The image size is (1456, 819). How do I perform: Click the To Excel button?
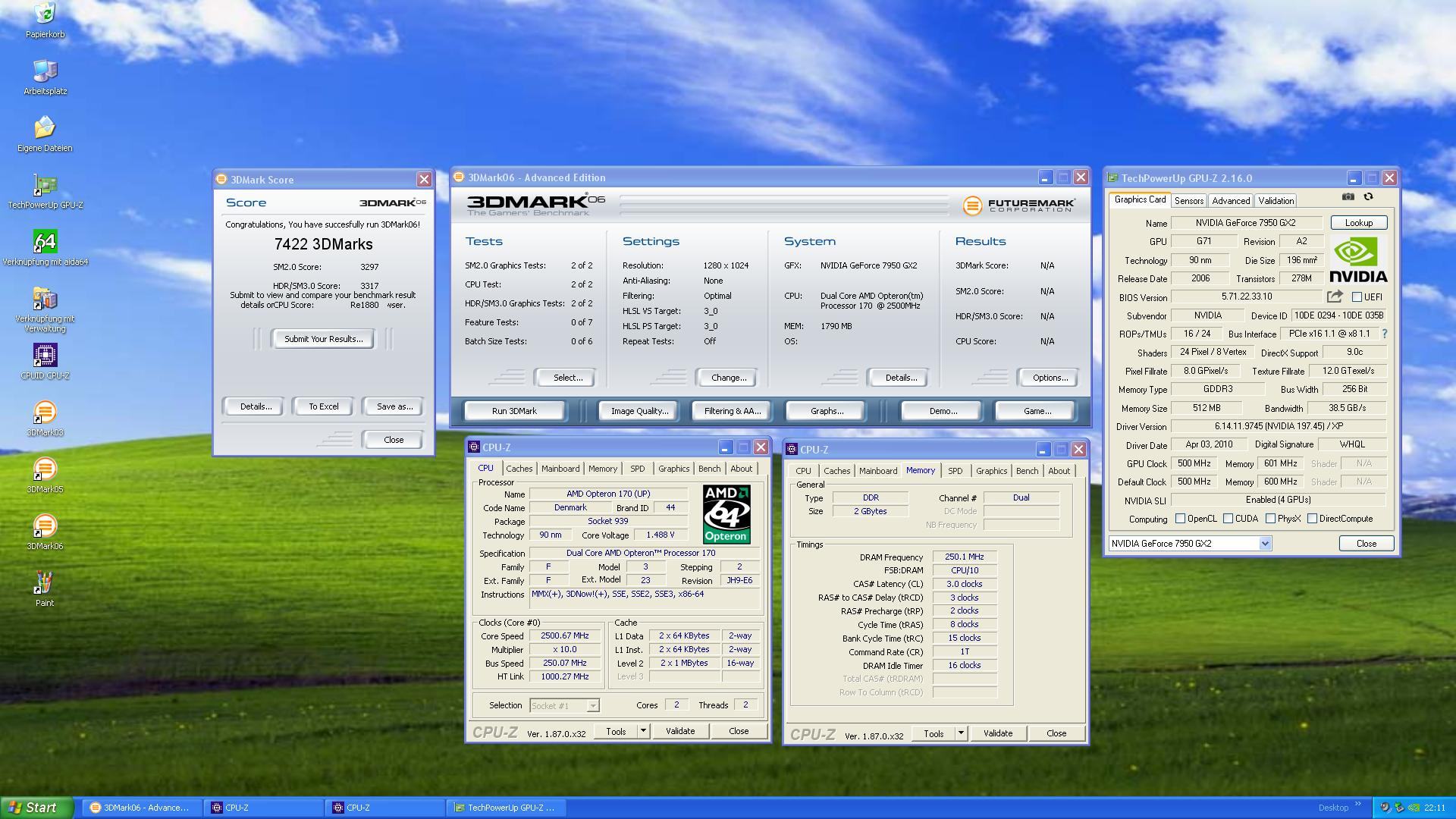point(323,406)
